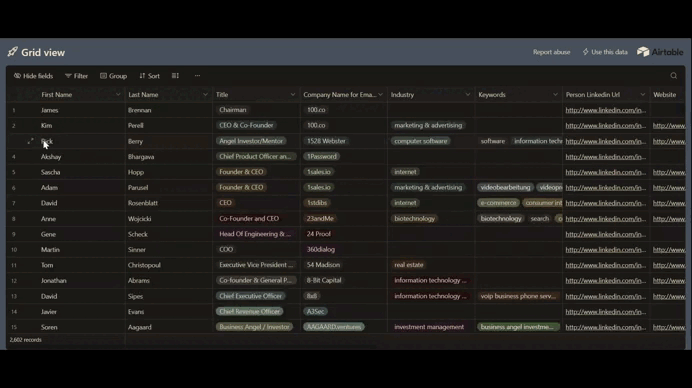Open Soren Aagaard's LinkedIn URL
The height and width of the screenshot is (388, 692).
coord(606,328)
